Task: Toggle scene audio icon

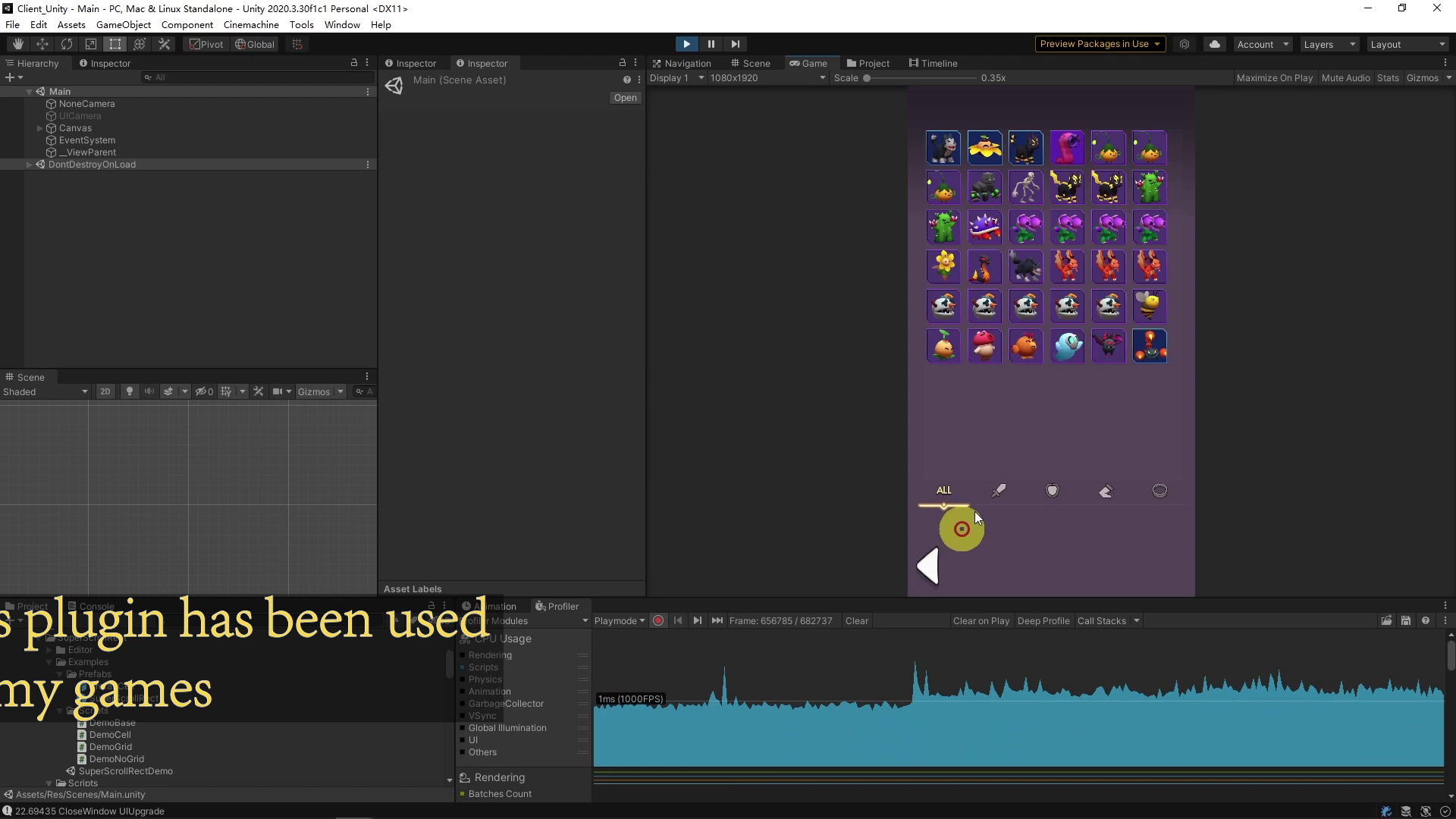Action: pos(149,392)
